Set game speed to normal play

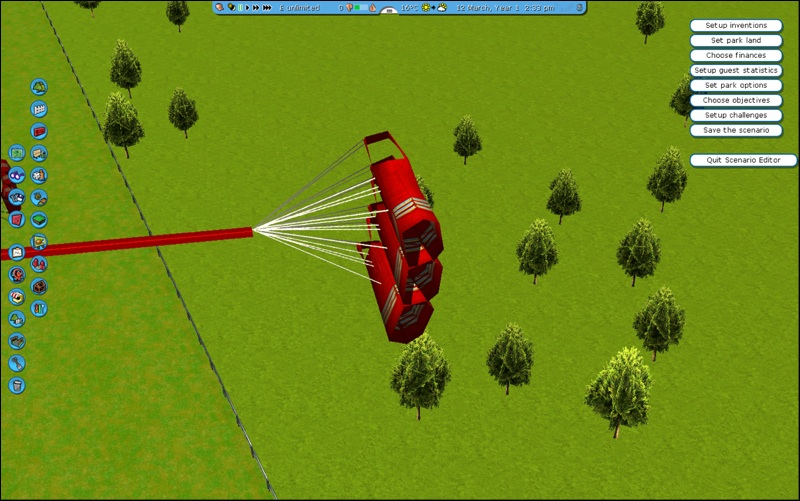pyautogui.click(x=247, y=8)
